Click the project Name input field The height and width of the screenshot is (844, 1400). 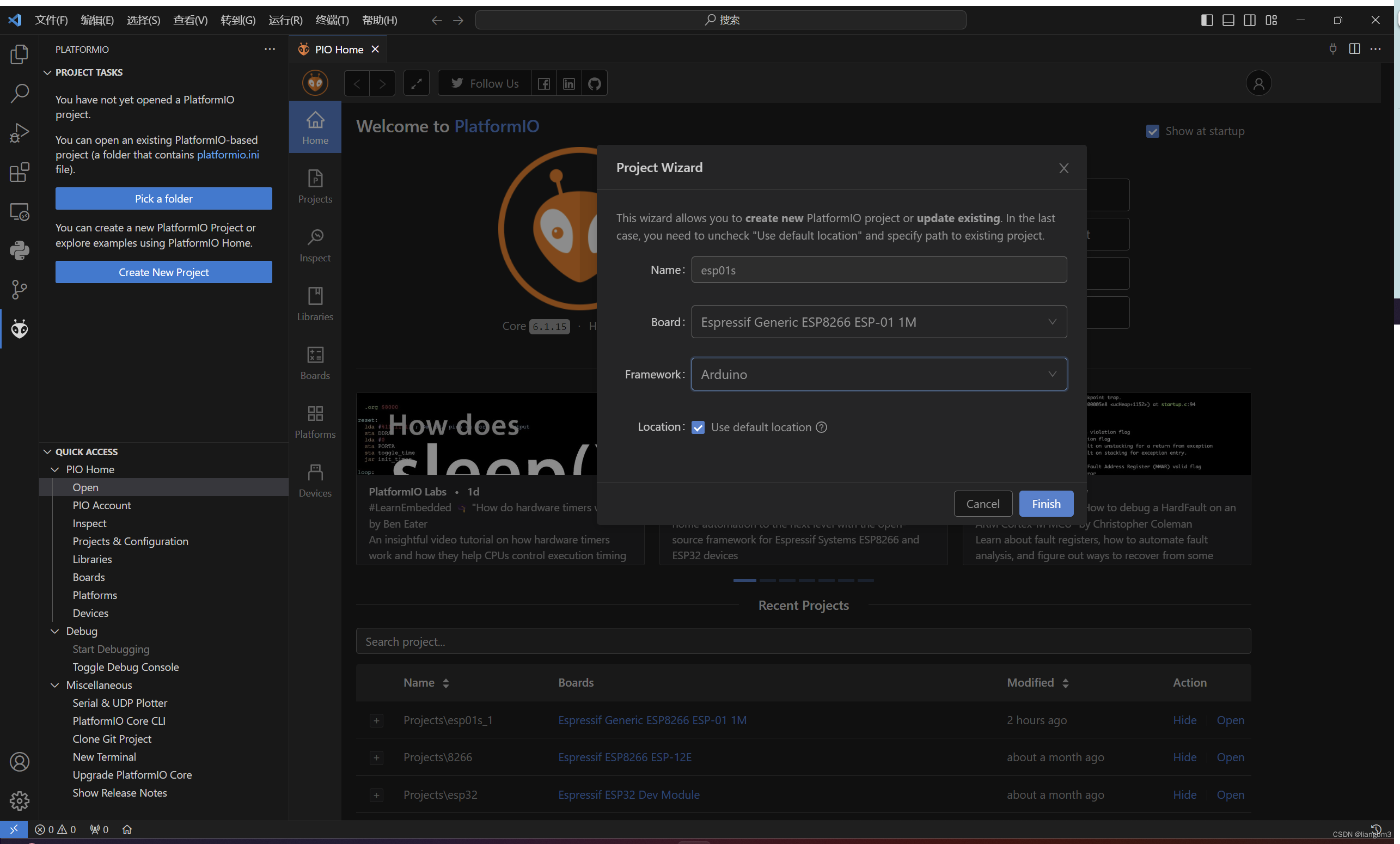878,270
